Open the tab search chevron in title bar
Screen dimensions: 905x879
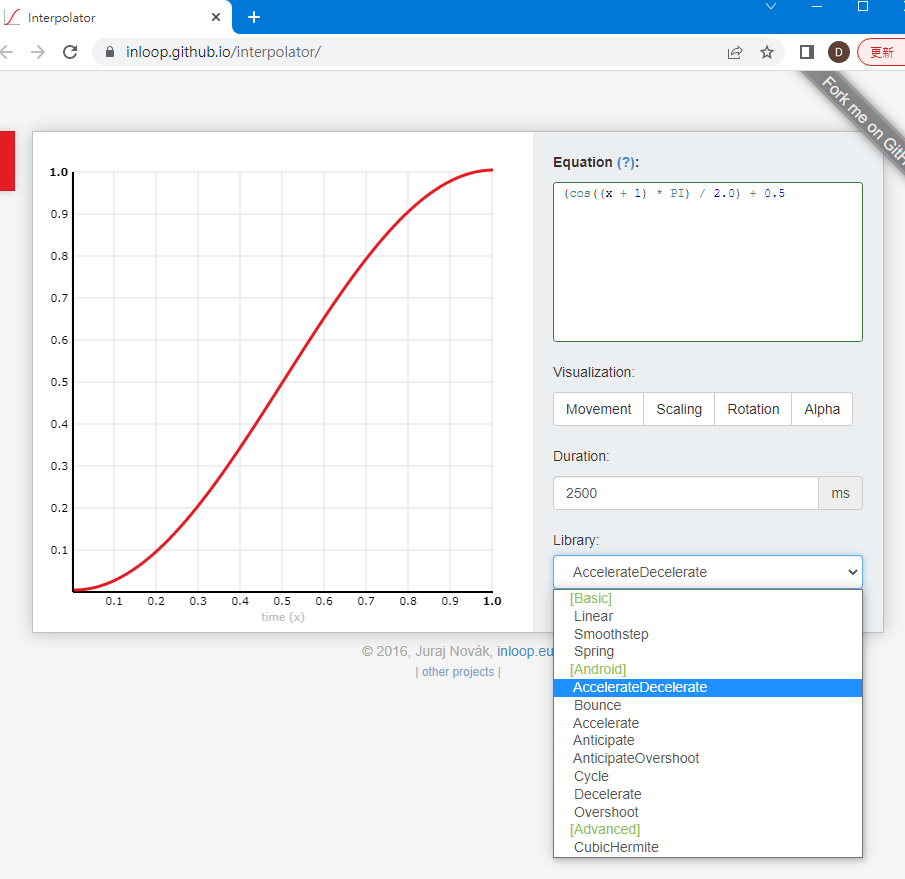tap(771, 6)
